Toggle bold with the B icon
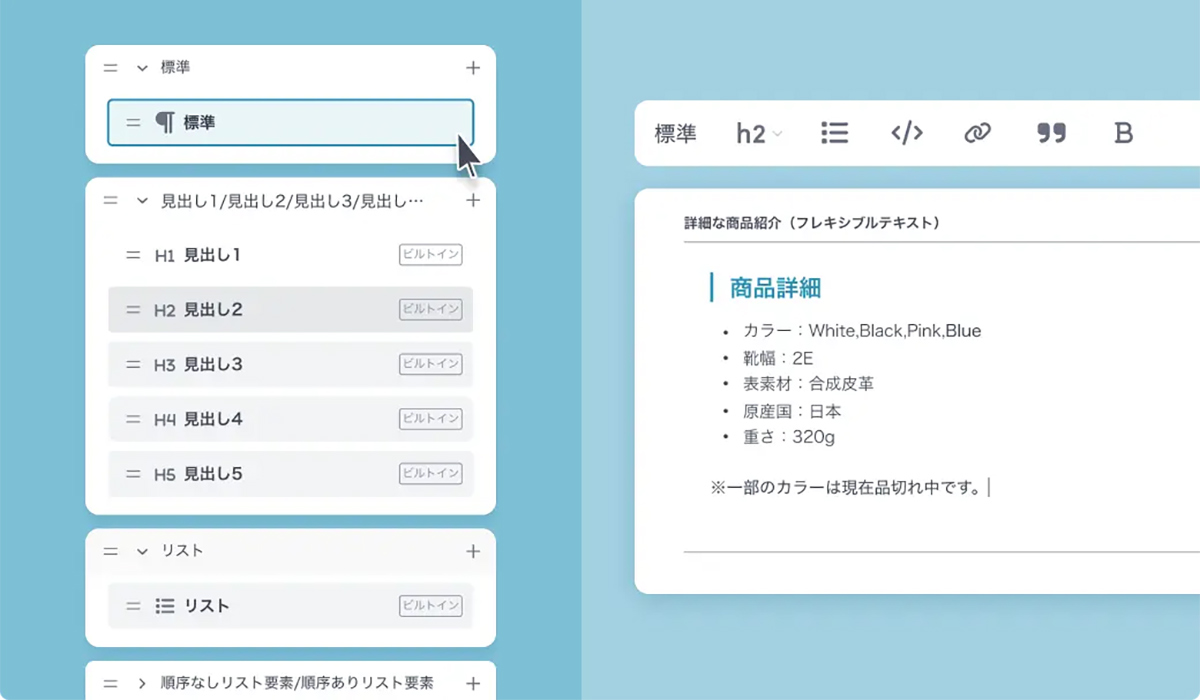Image resolution: width=1200 pixels, height=700 pixels. (x=1123, y=133)
